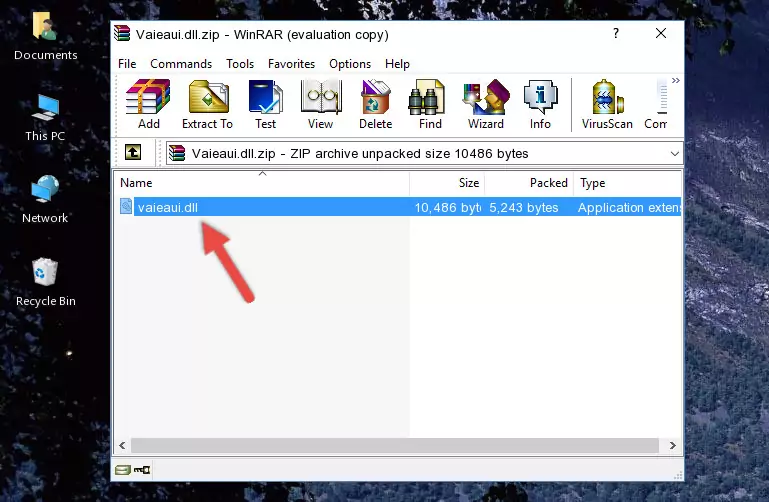The image size is (769, 502).
Task: Show archive Info
Action: (x=540, y=104)
